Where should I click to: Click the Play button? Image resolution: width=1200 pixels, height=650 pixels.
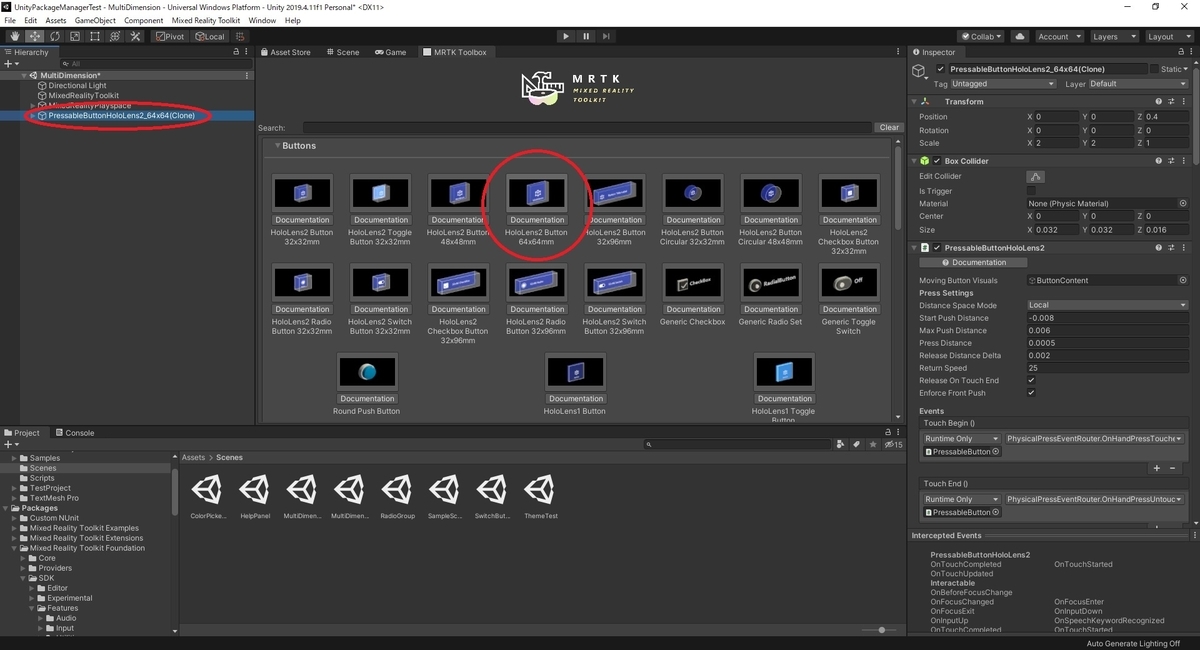(x=566, y=36)
